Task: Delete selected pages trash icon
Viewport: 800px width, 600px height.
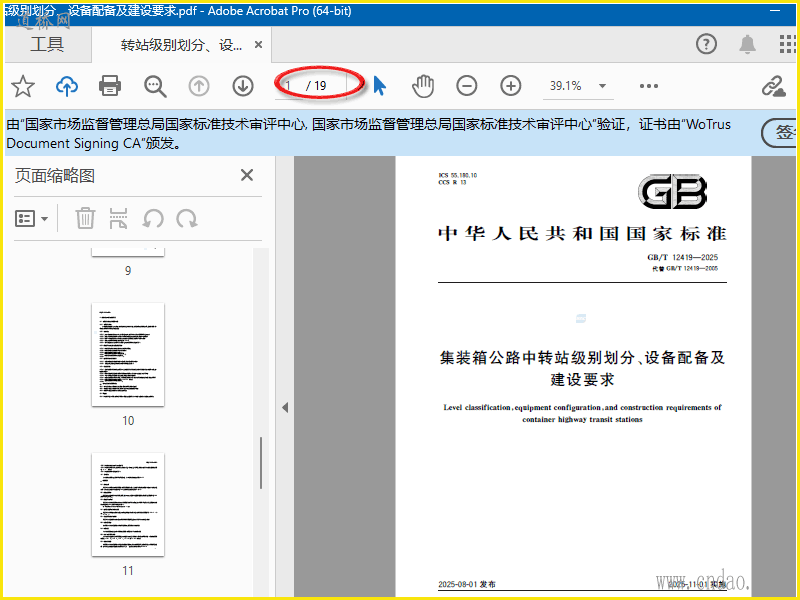Action: 85,218
